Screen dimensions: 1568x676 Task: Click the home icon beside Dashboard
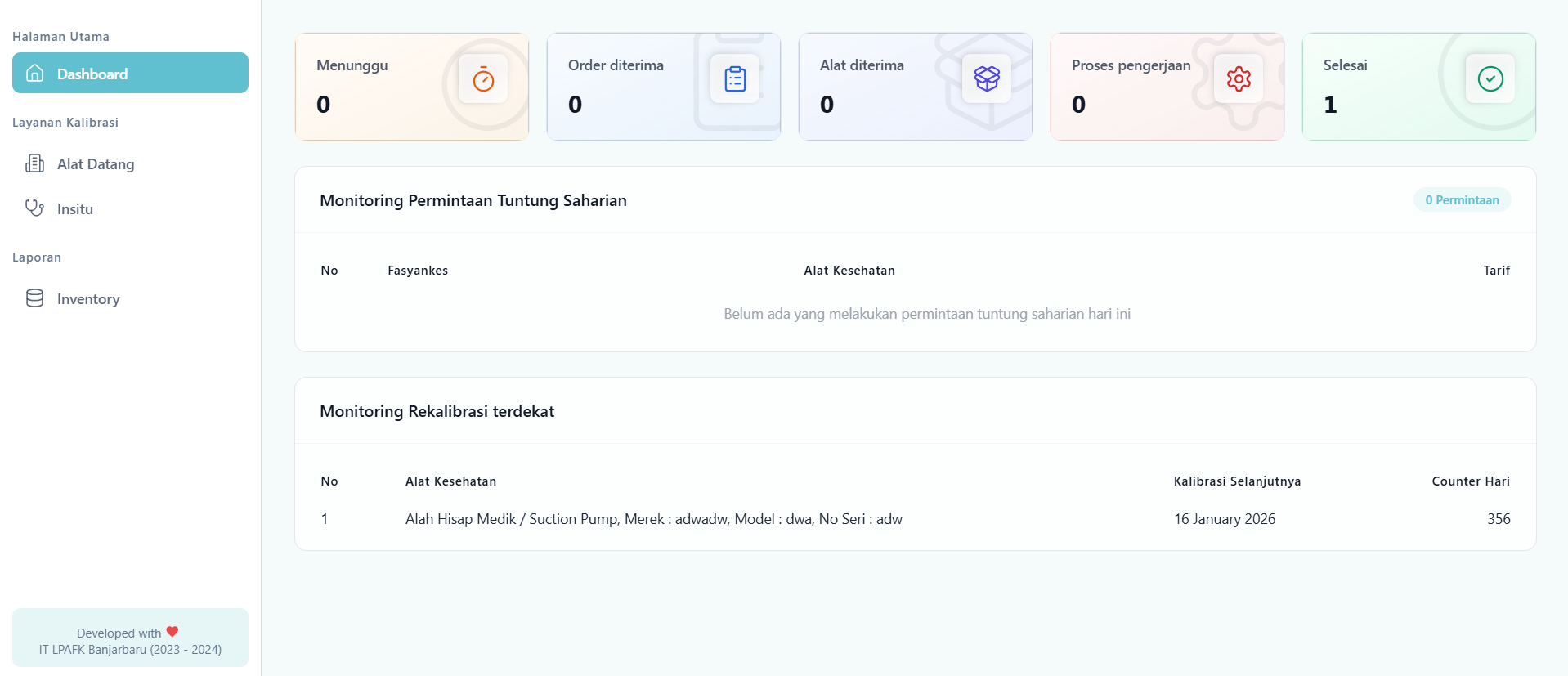pyautogui.click(x=34, y=74)
